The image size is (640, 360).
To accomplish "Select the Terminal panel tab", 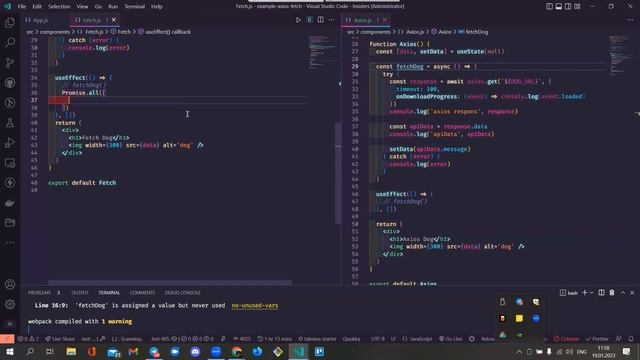I will (109, 293).
